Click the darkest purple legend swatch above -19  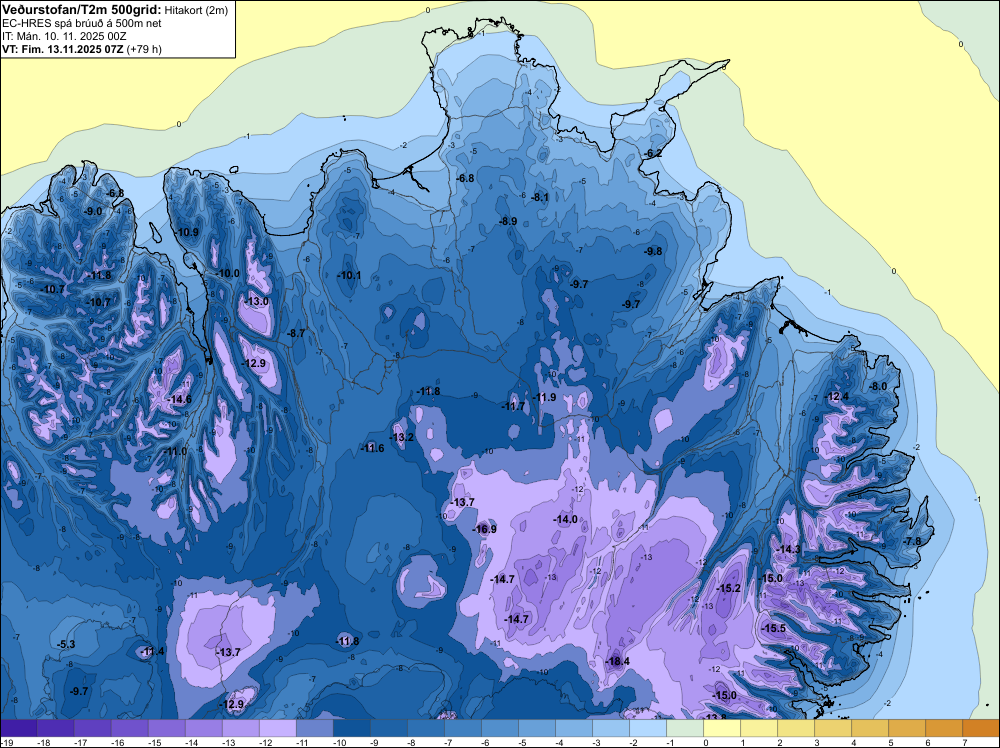click(x=18, y=728)
